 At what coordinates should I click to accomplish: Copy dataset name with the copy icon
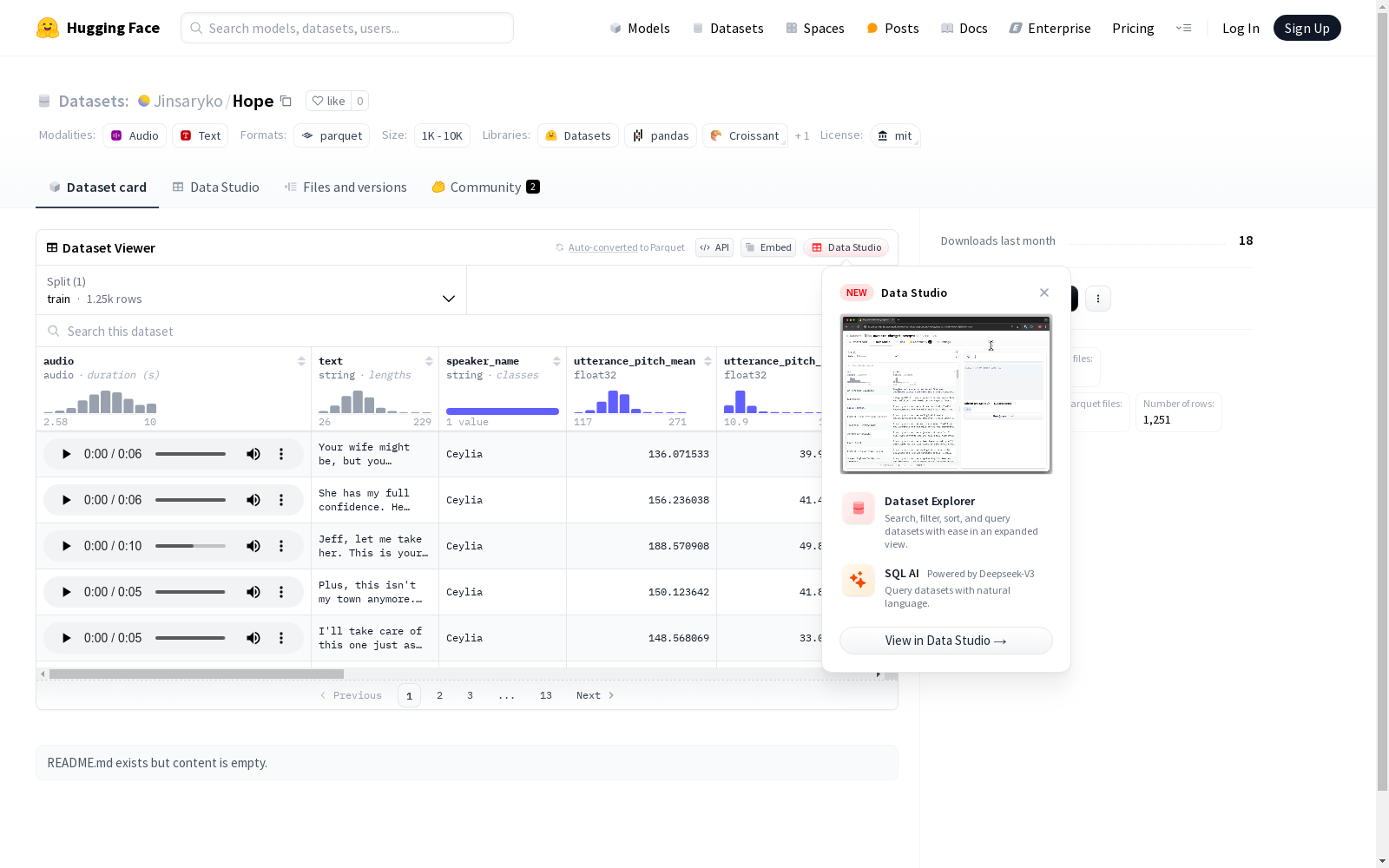(x=286, y=101)
